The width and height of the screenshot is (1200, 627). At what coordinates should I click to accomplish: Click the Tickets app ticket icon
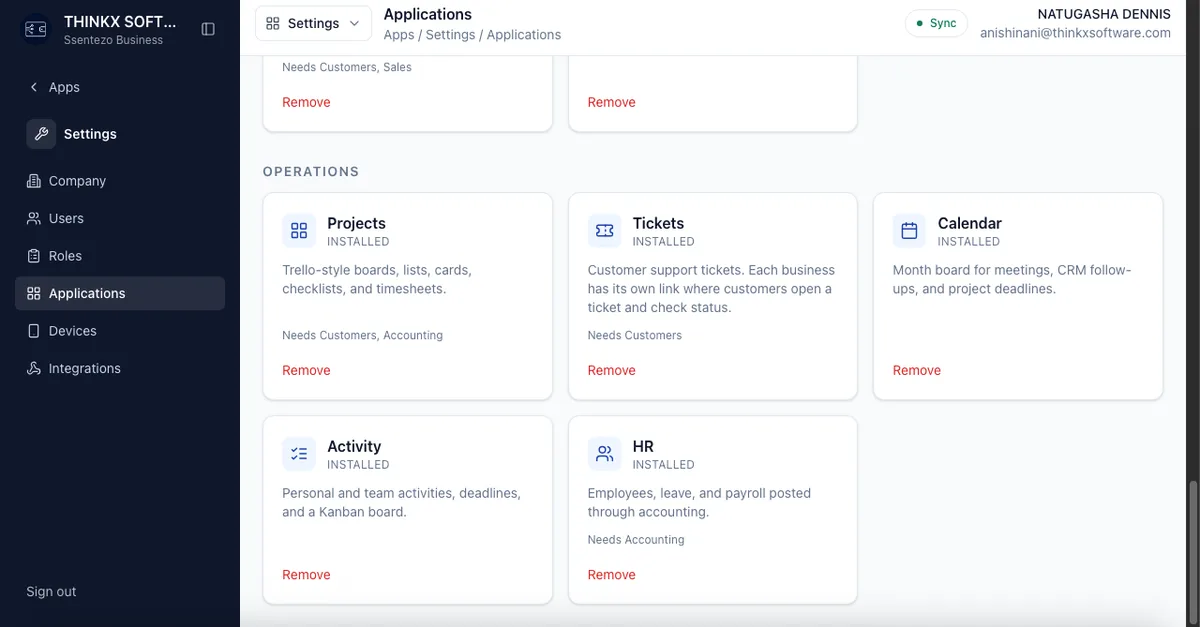click(x=604, y=231)
